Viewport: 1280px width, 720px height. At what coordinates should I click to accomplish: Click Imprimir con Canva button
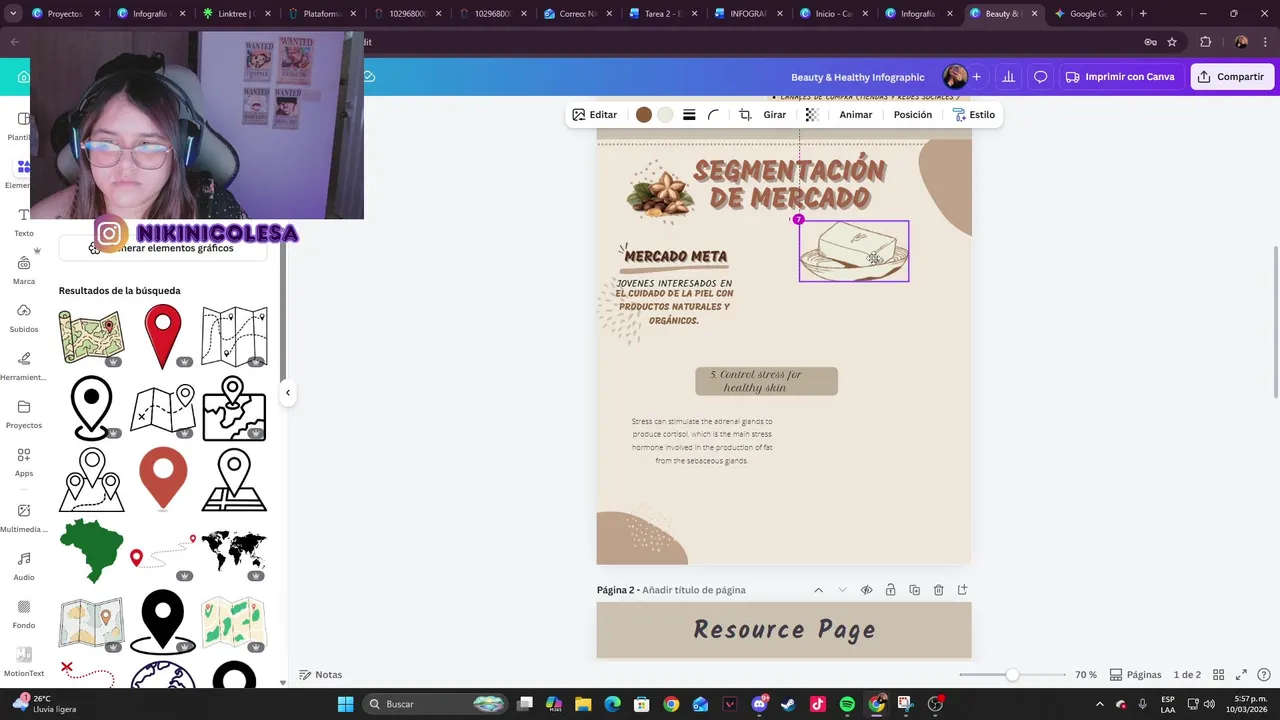point(1120,77)
